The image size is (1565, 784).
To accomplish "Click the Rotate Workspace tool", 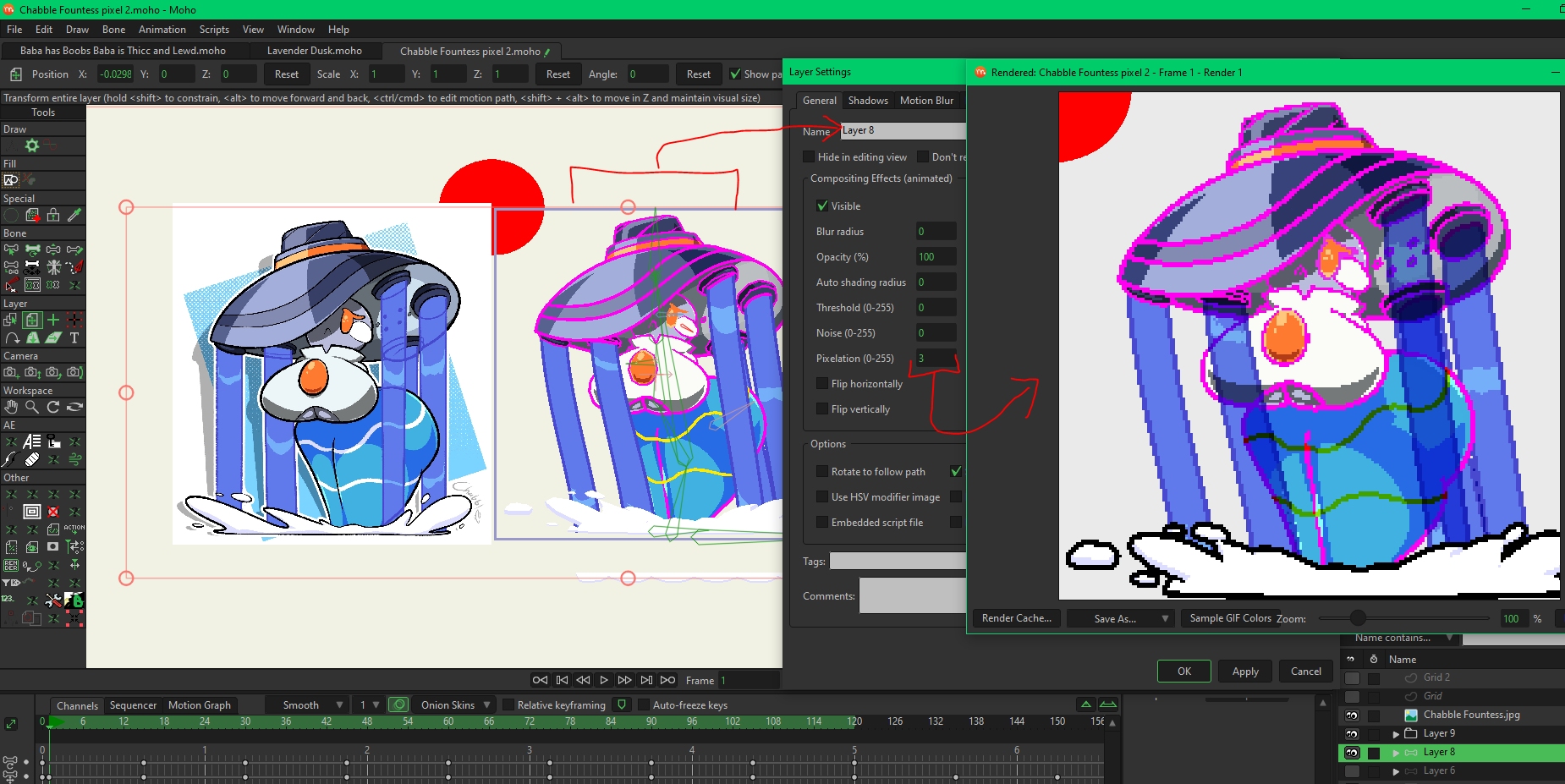I will pos(53,407).
